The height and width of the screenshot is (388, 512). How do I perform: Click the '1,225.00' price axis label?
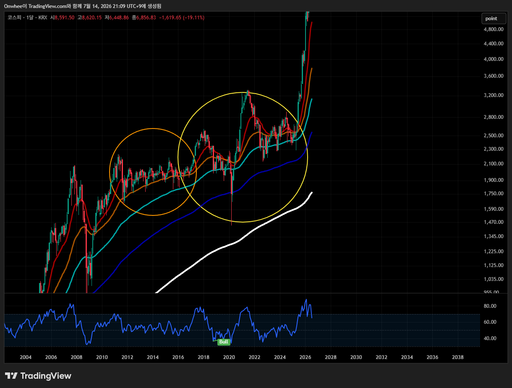coord(494,251)
